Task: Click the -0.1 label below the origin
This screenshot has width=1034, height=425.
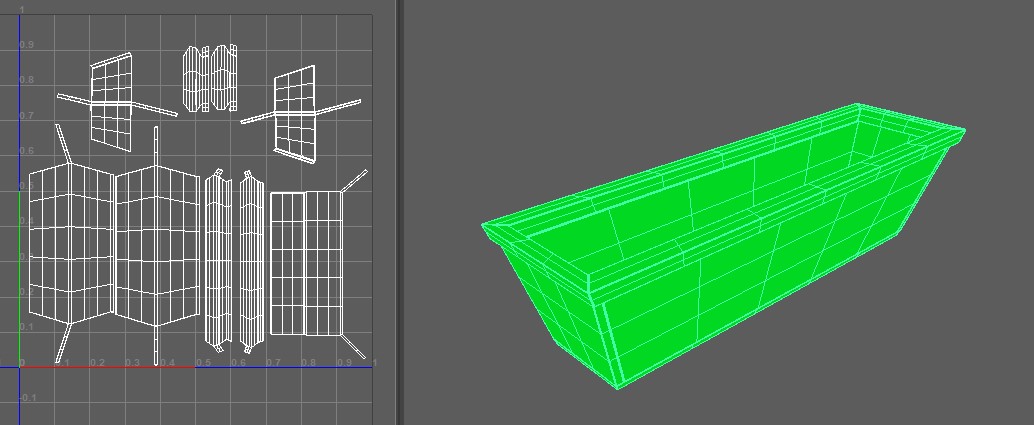Action: (28, 398)
